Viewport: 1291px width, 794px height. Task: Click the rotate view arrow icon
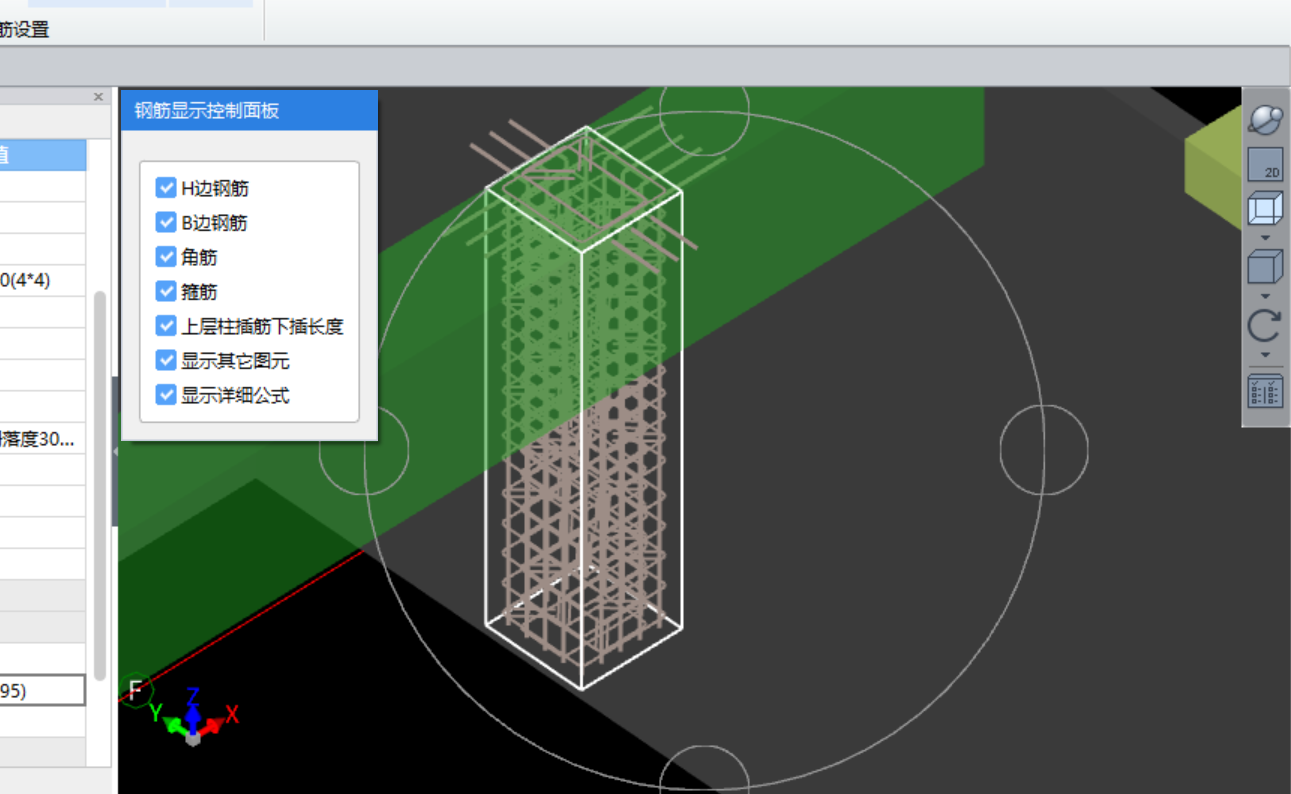tap(1265, 327)
